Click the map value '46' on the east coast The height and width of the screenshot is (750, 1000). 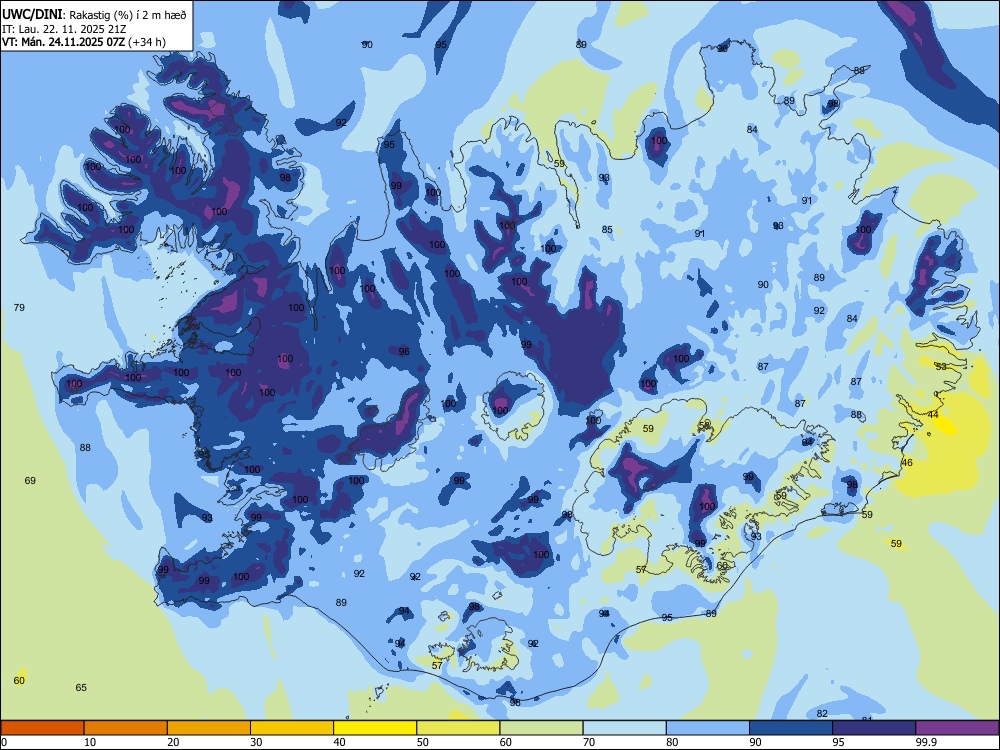(907, 462)
